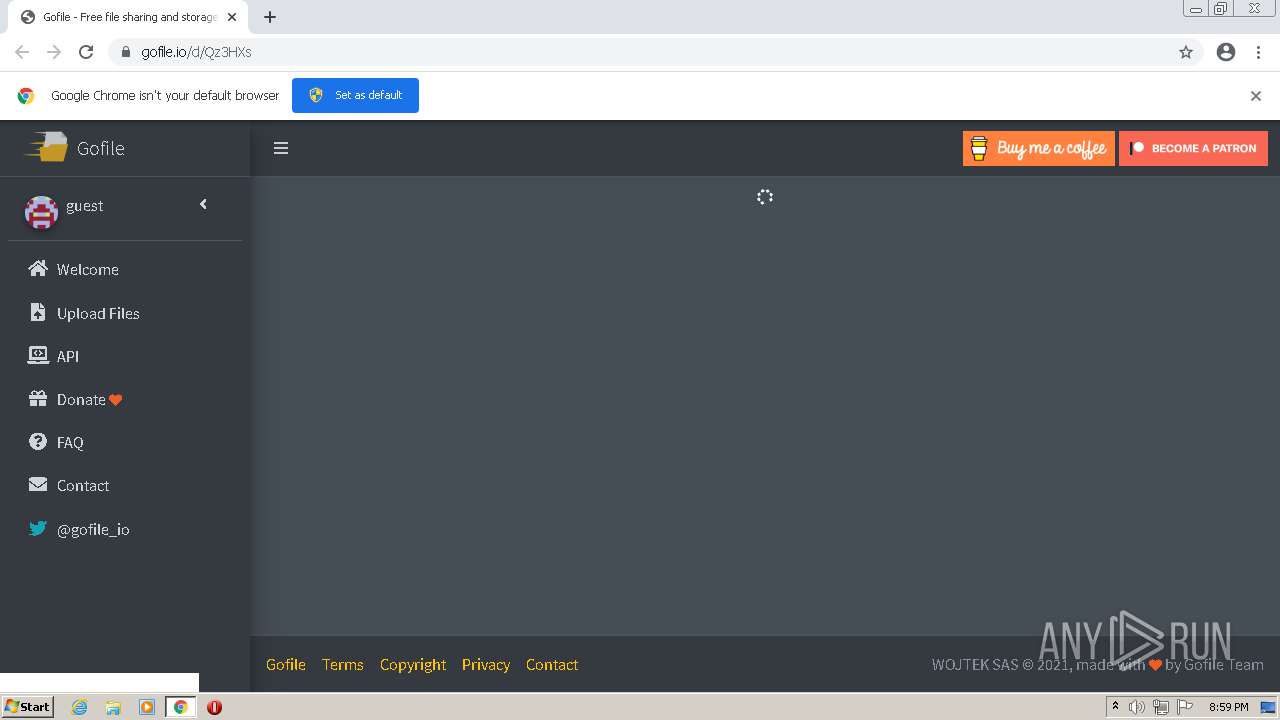Screen dimensions: 1280x720
Task: Open the Privacy footer link
Action: pyautogui.click(x=486, y=664)
